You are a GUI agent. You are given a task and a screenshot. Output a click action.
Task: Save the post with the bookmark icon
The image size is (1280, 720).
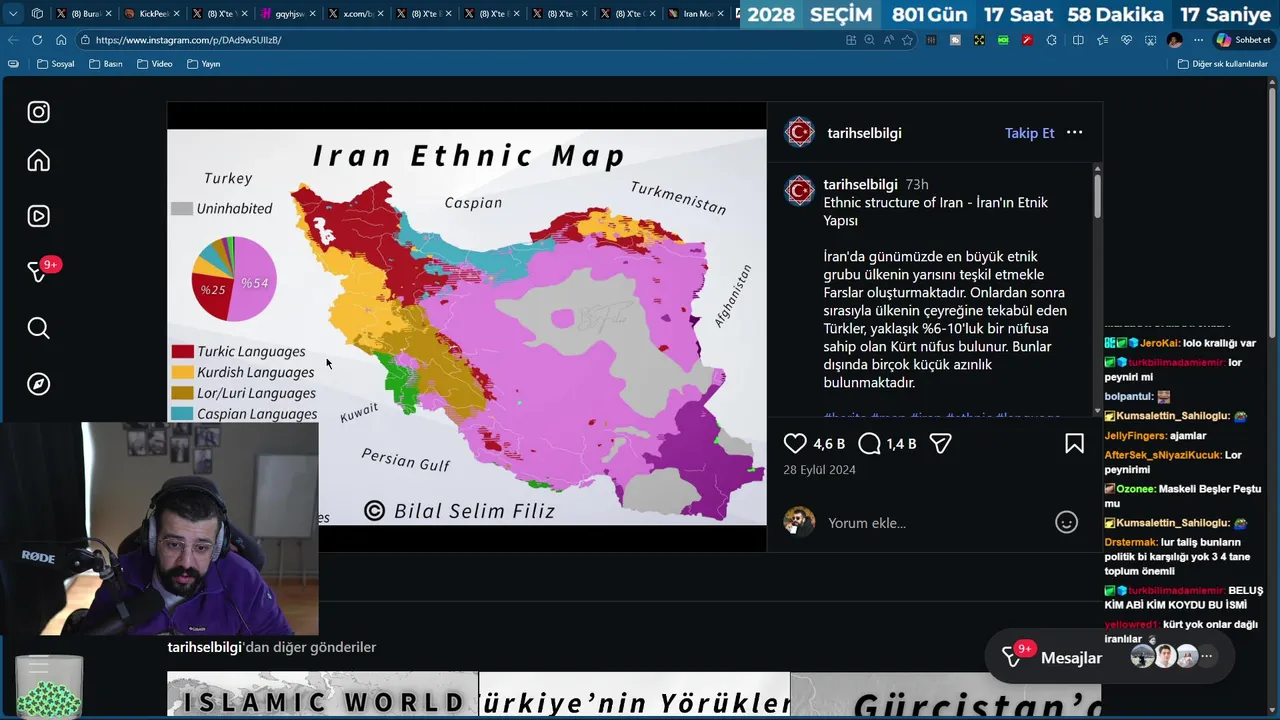1074,443
